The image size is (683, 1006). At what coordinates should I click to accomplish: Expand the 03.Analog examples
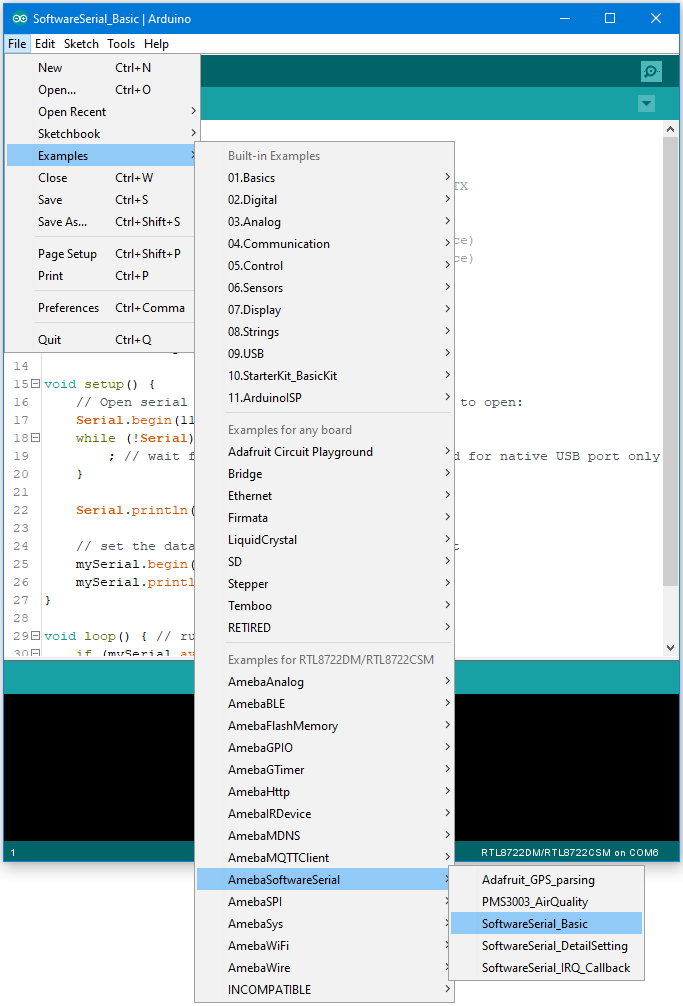[x=325, y=221]
